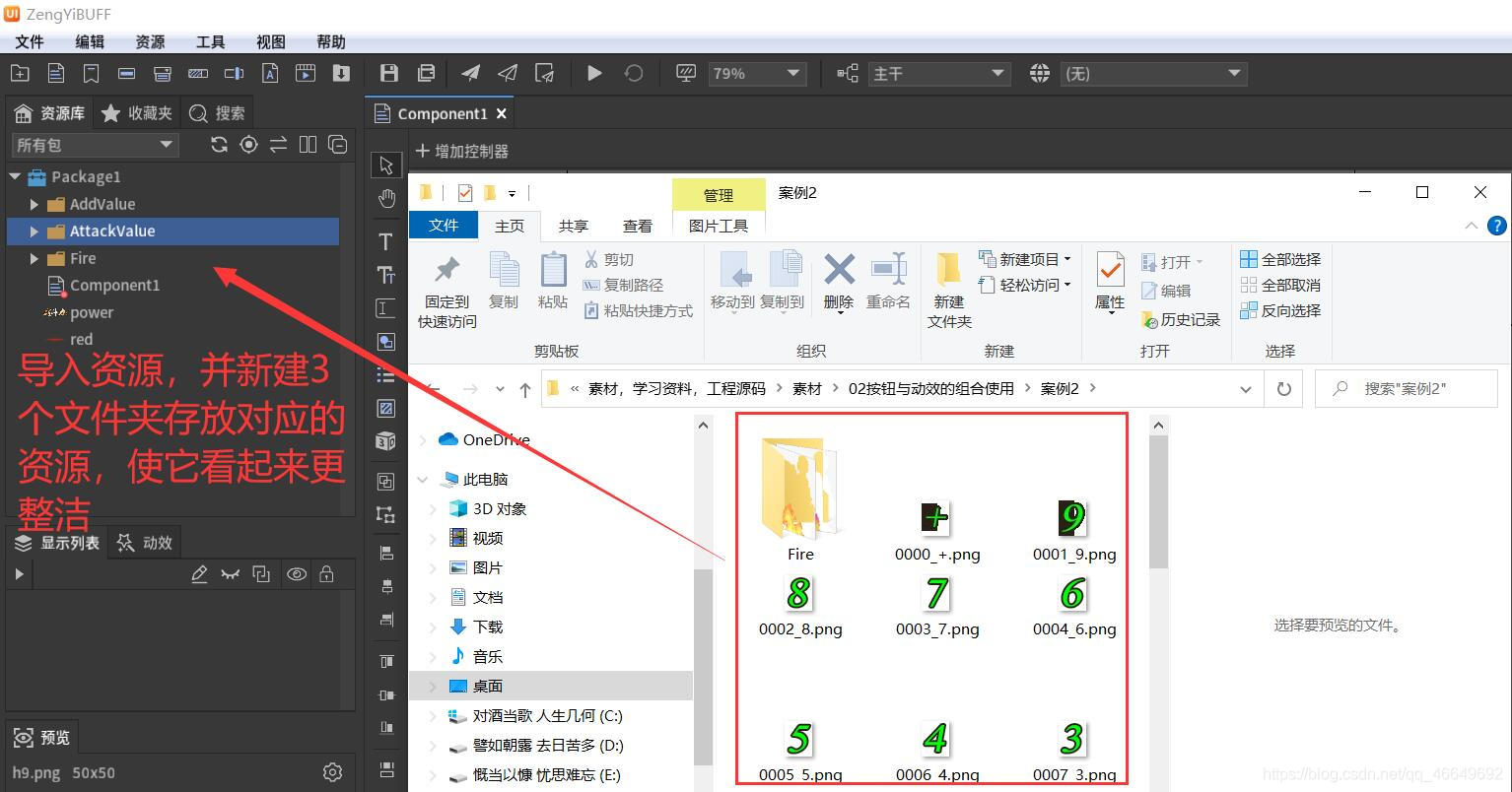Viewport: 1512px width, 792px height.
Task: Click the new combo box toolbar icon
Action: point(163,73)
